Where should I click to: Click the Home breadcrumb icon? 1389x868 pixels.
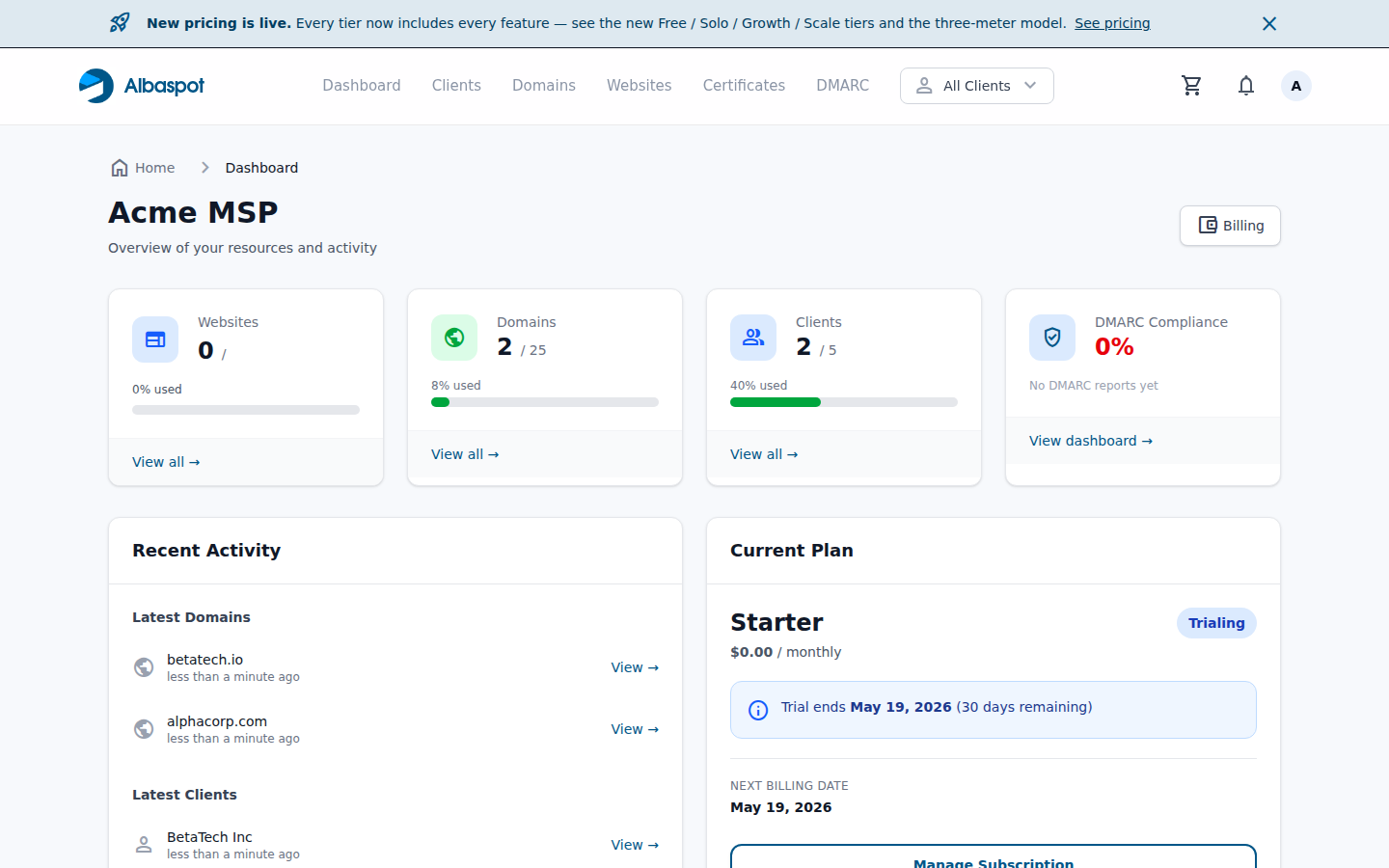click(120, 168)
